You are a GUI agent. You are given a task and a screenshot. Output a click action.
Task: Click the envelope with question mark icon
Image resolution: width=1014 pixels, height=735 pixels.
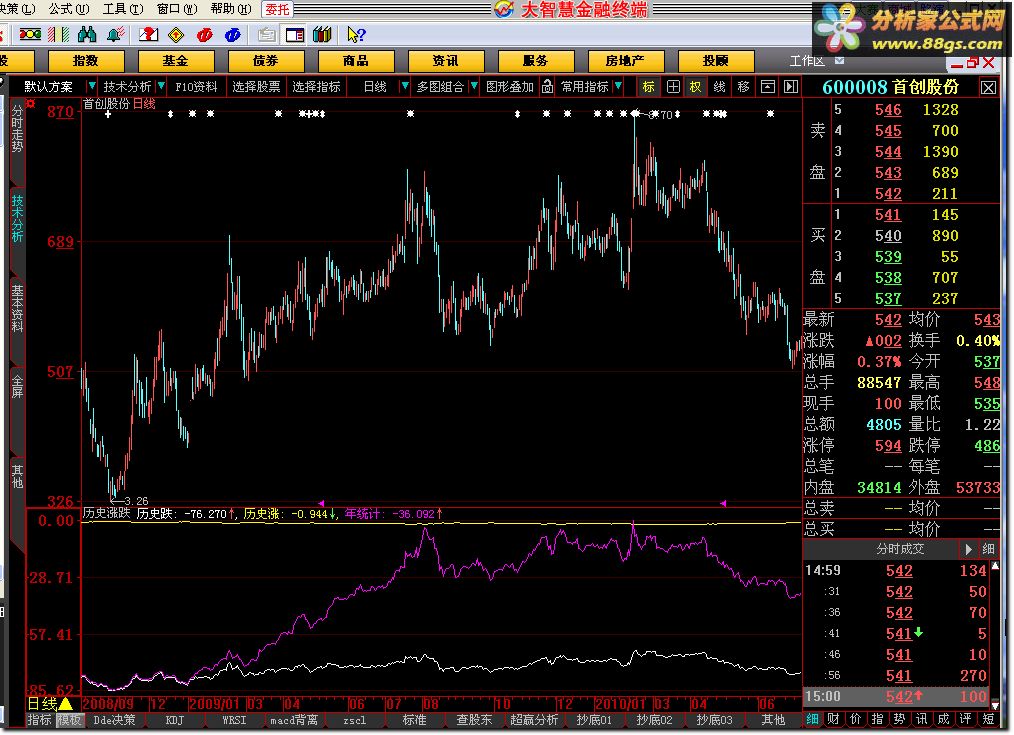tap(148, 34)
